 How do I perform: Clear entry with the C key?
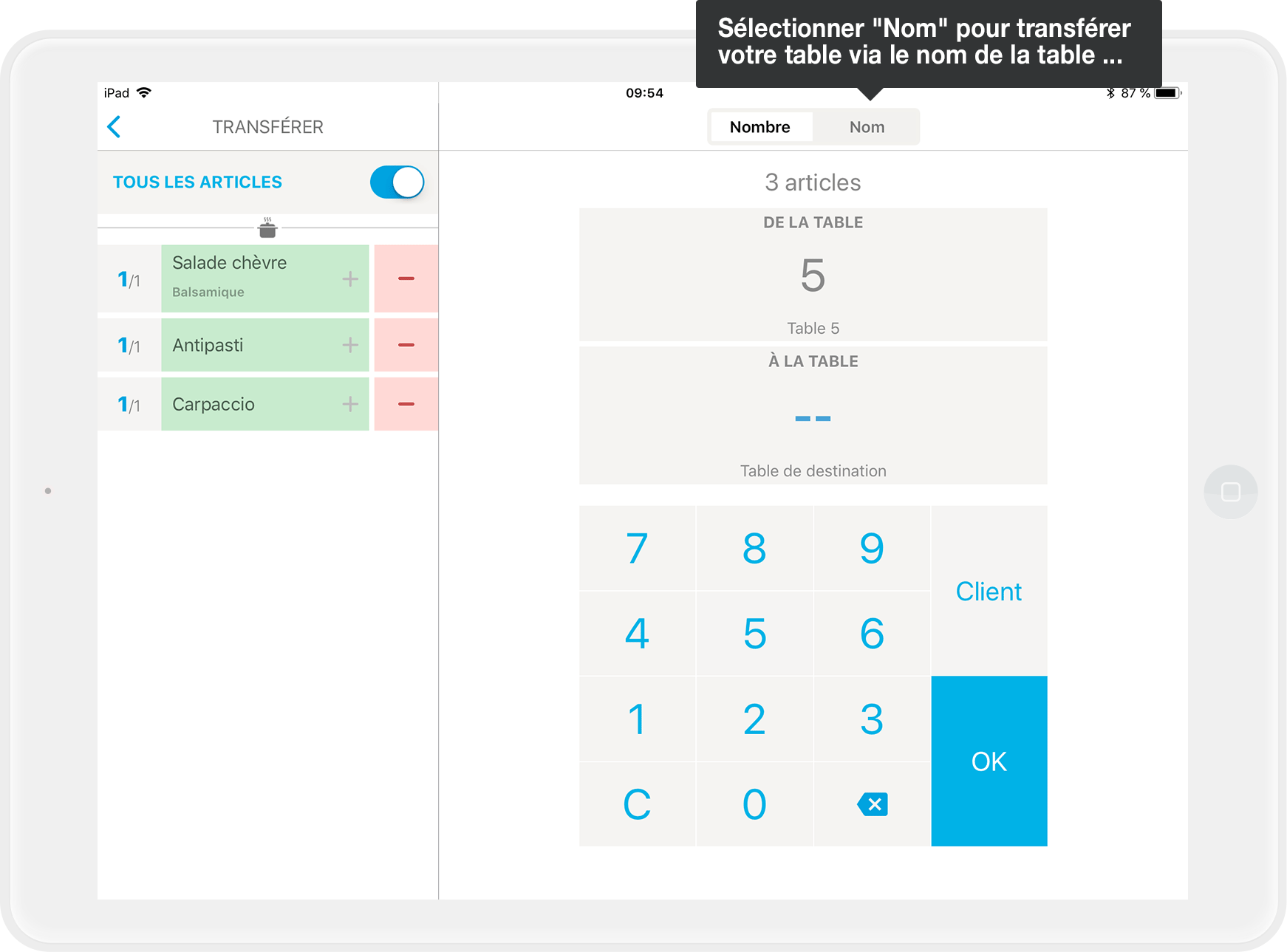click(637, 804)
